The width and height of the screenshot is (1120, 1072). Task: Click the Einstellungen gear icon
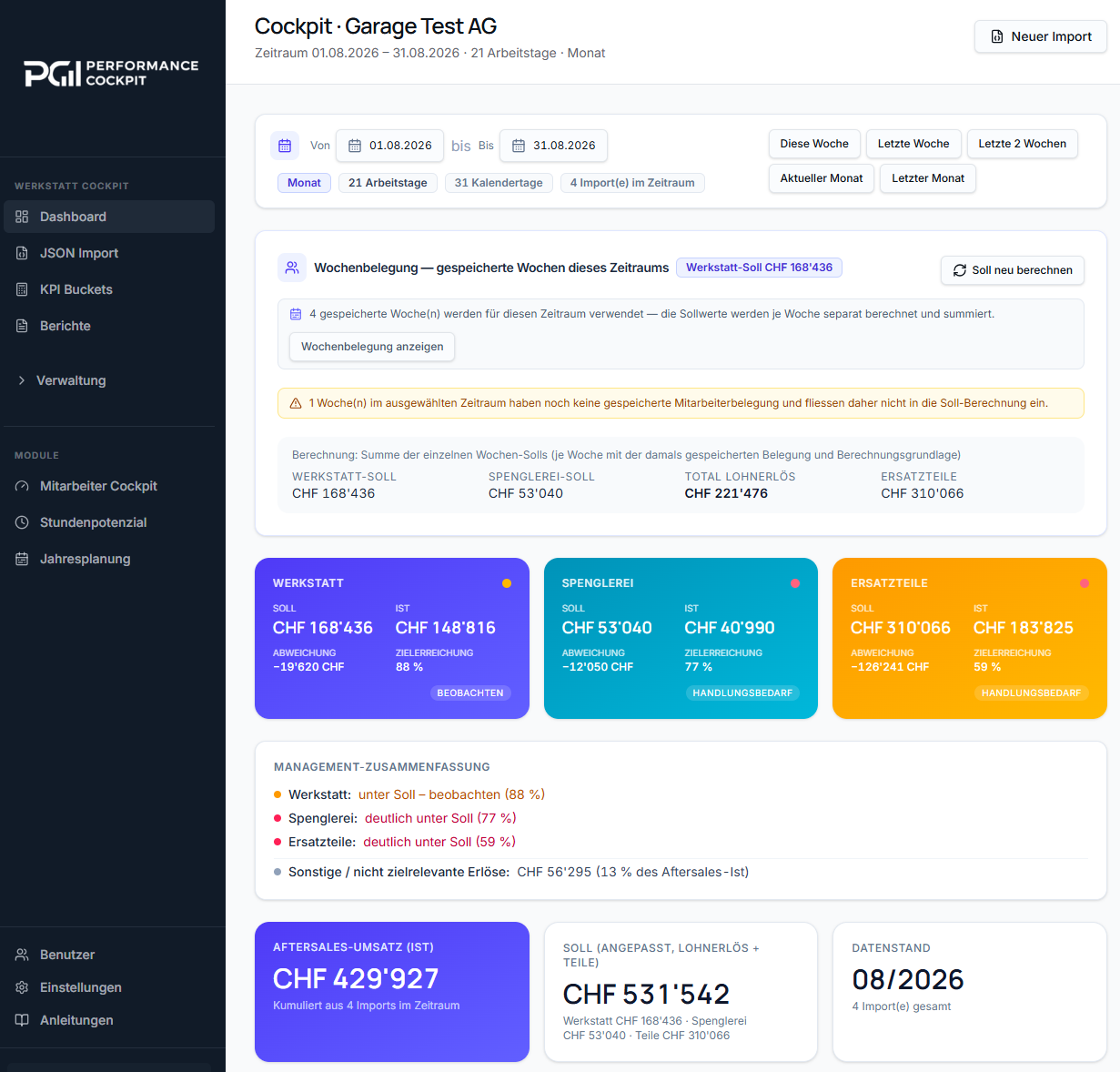coord(22,987)
